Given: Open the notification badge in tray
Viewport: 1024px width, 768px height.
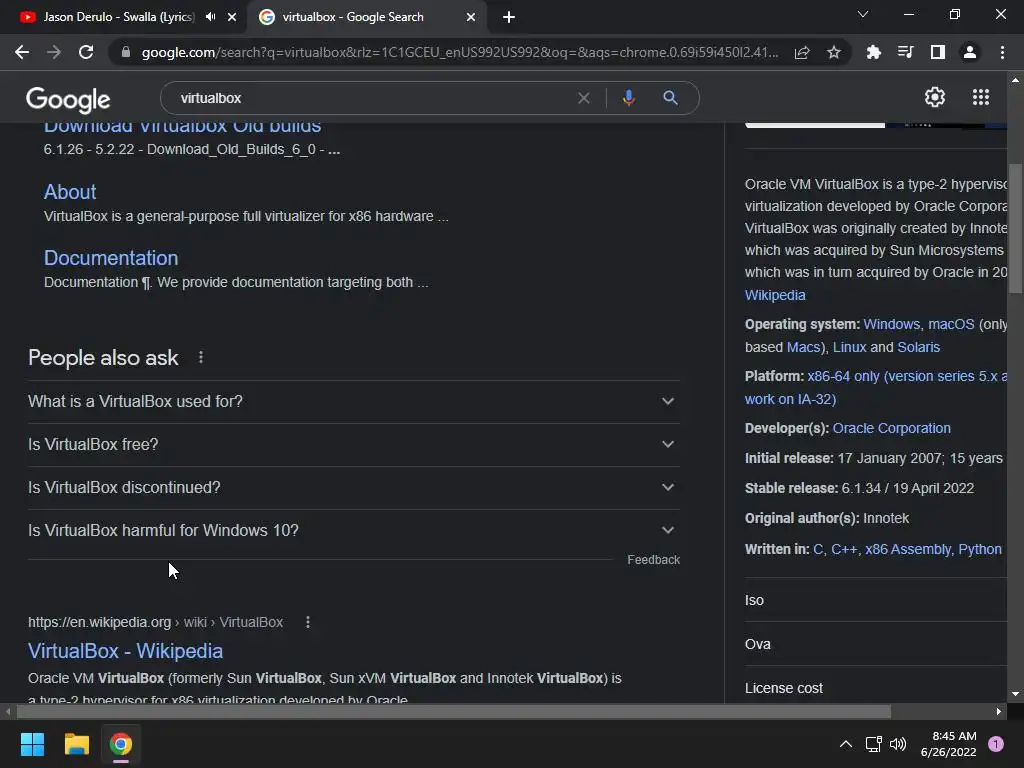Looking at the screenshot, I should pyautogui.click(x=996, y=744).
